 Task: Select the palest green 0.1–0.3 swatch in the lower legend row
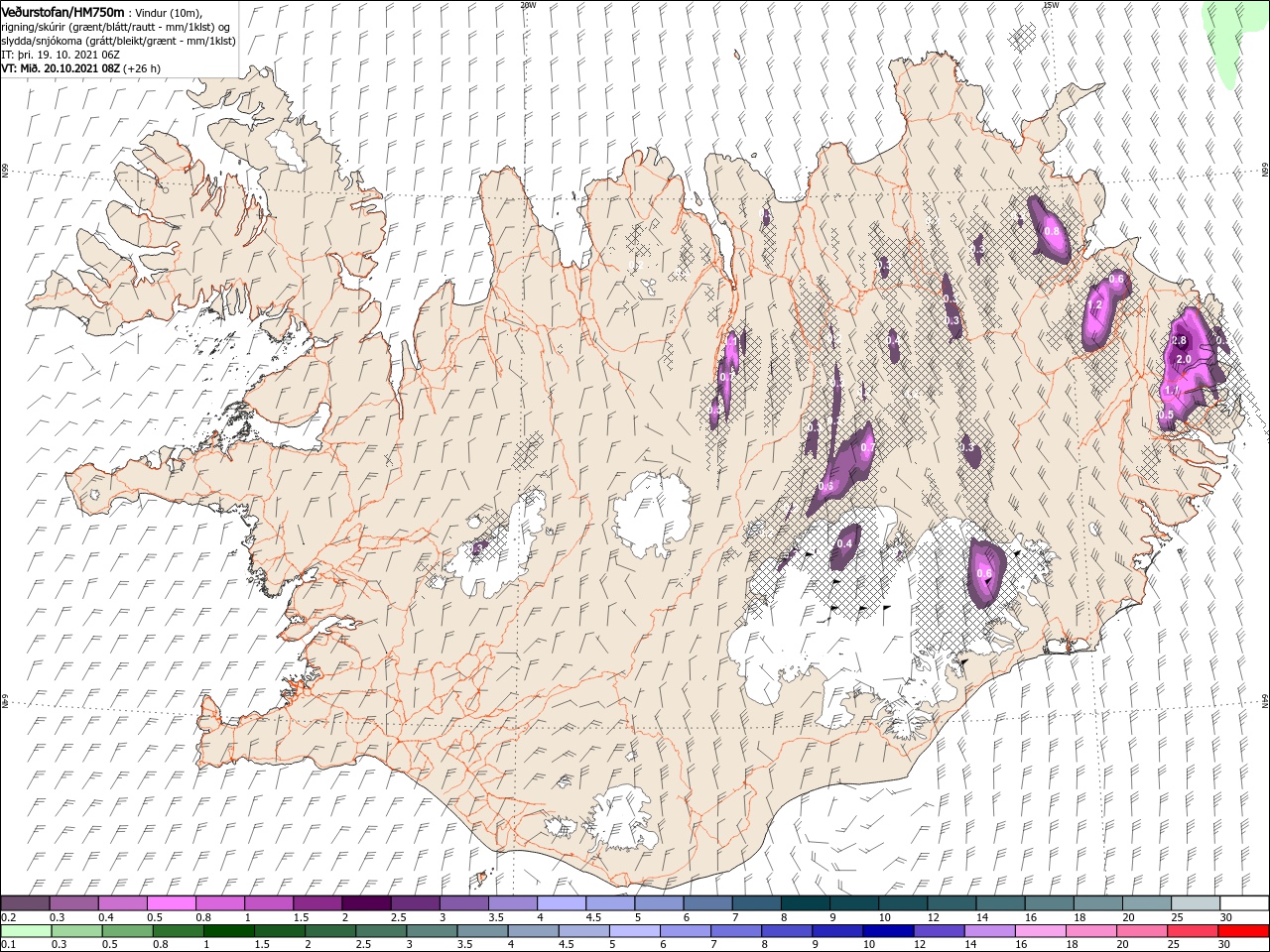coord(26,931)
